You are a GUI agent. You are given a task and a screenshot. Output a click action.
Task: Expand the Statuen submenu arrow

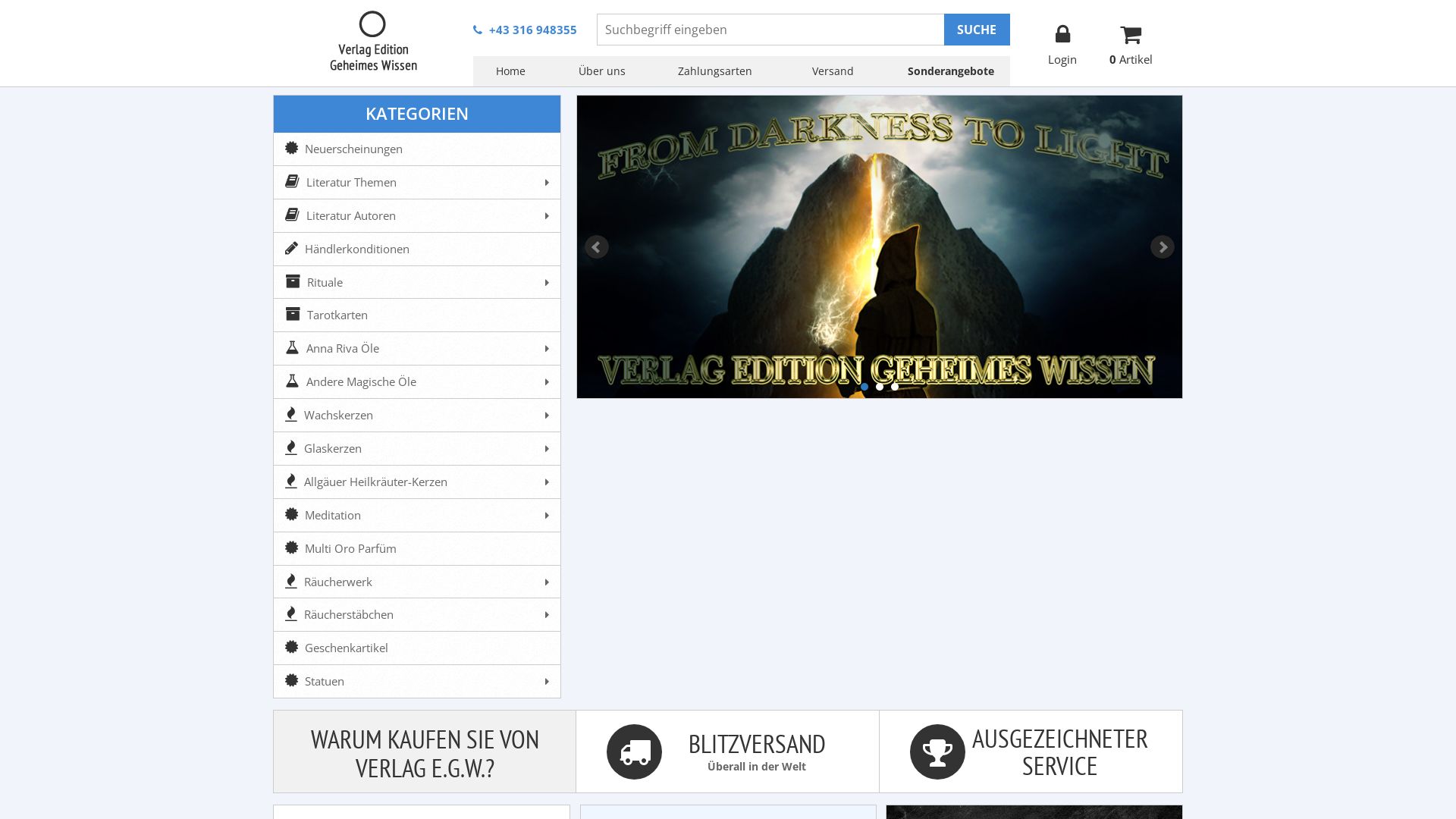point(547,682)
